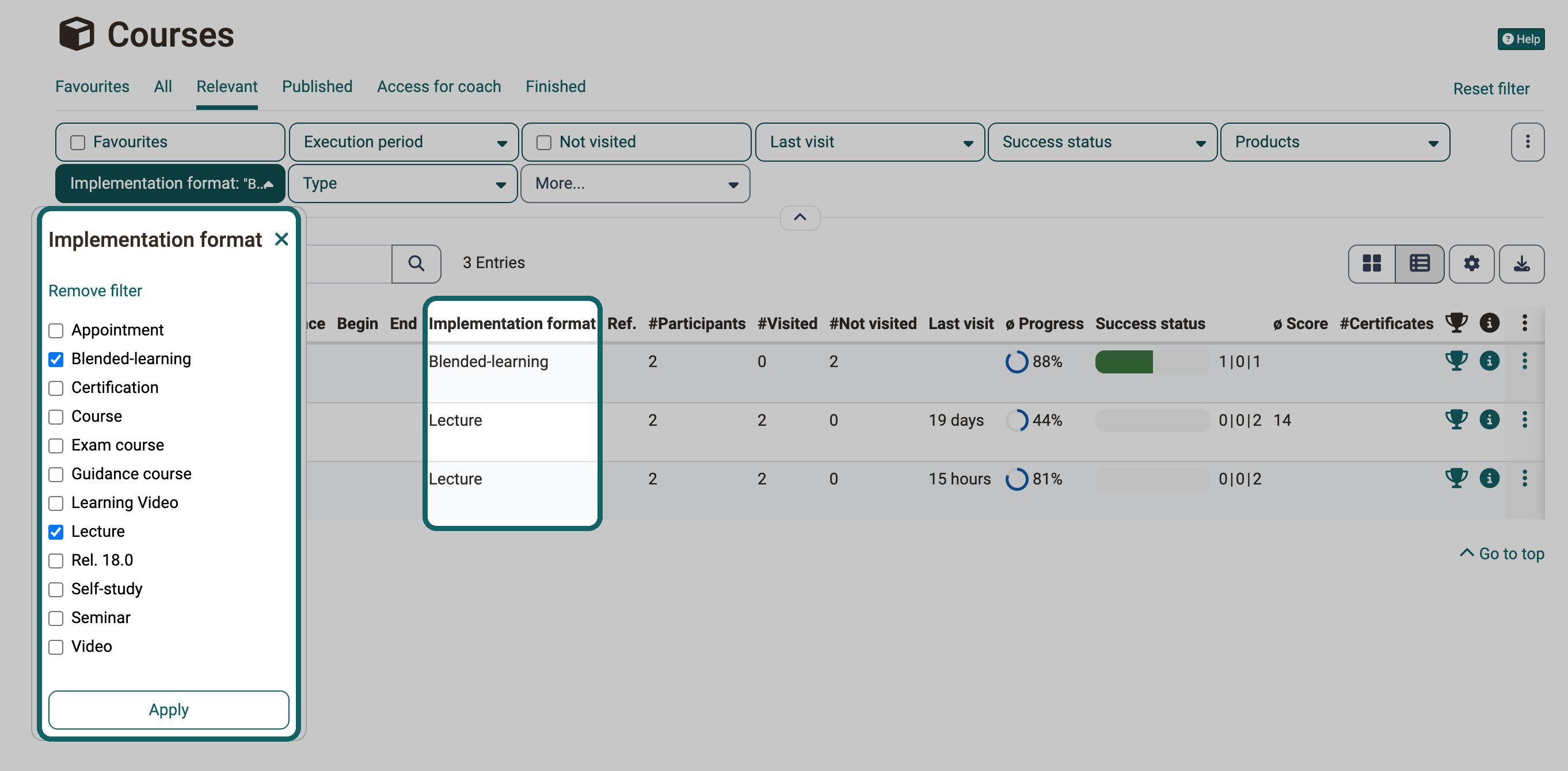Open the Success status filter dropdown
The width and height of the screenshot is (1568, 771).
[x=1102, y=142]
